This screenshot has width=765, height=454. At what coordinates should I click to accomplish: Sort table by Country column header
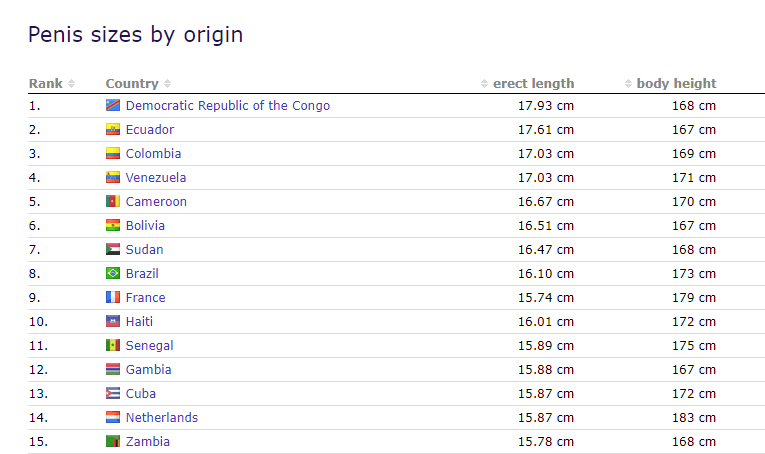pyautogui.click(x=138, y=84)
